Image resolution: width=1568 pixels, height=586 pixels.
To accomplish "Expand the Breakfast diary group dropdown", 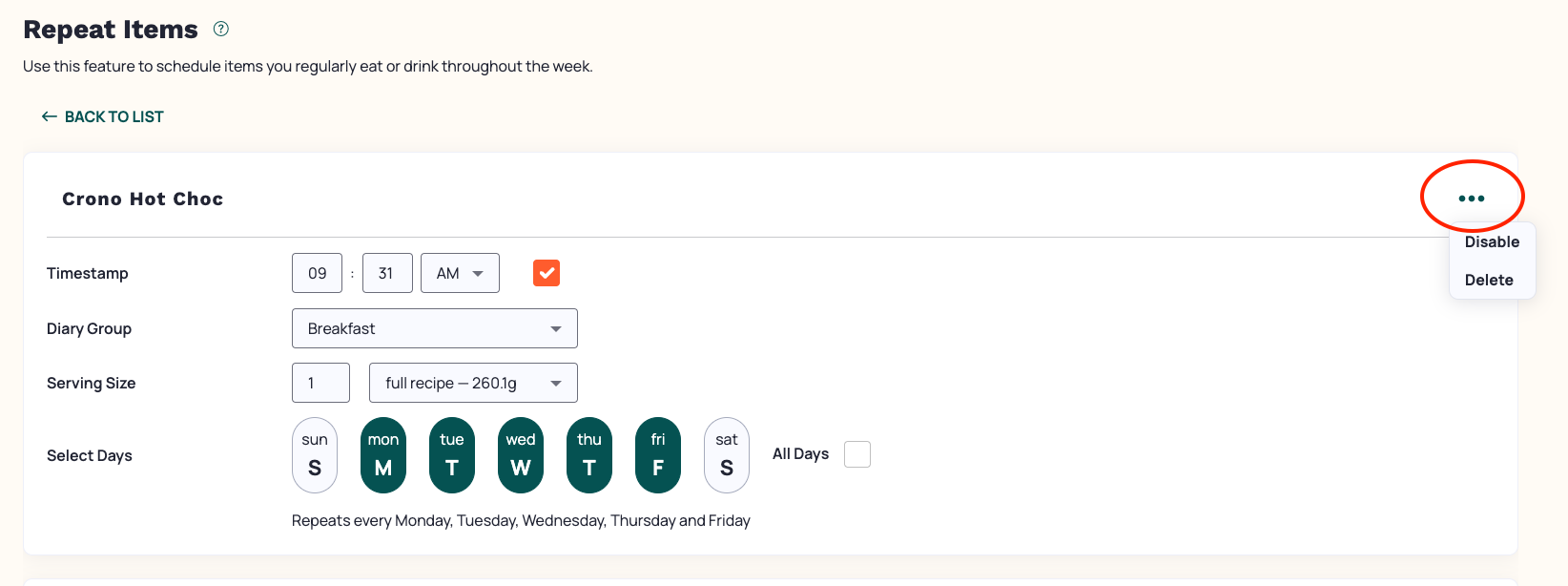I will 435,328.
